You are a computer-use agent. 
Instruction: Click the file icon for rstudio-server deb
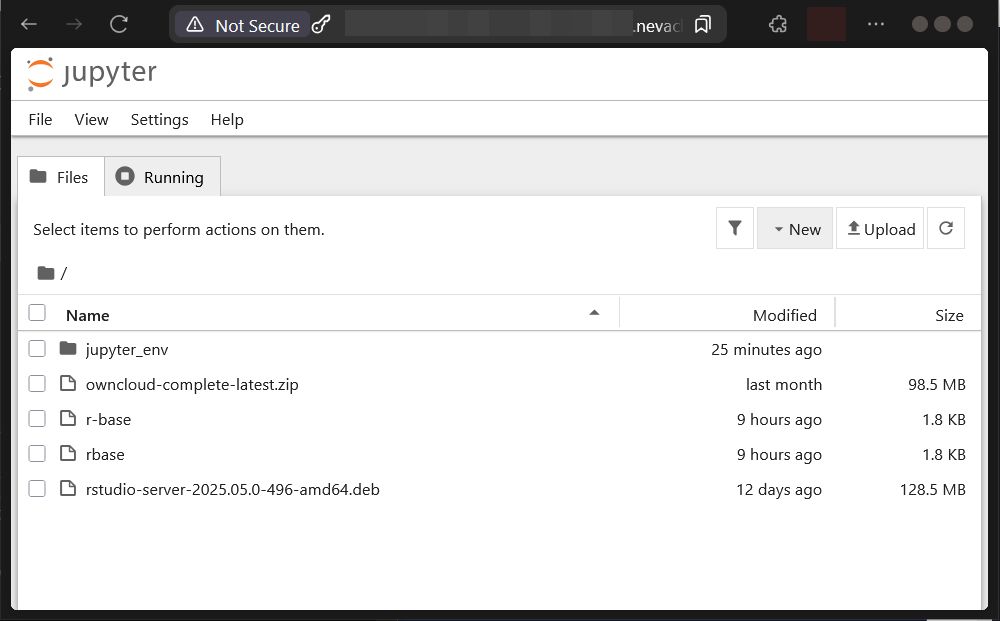click(x=68, y=488)
